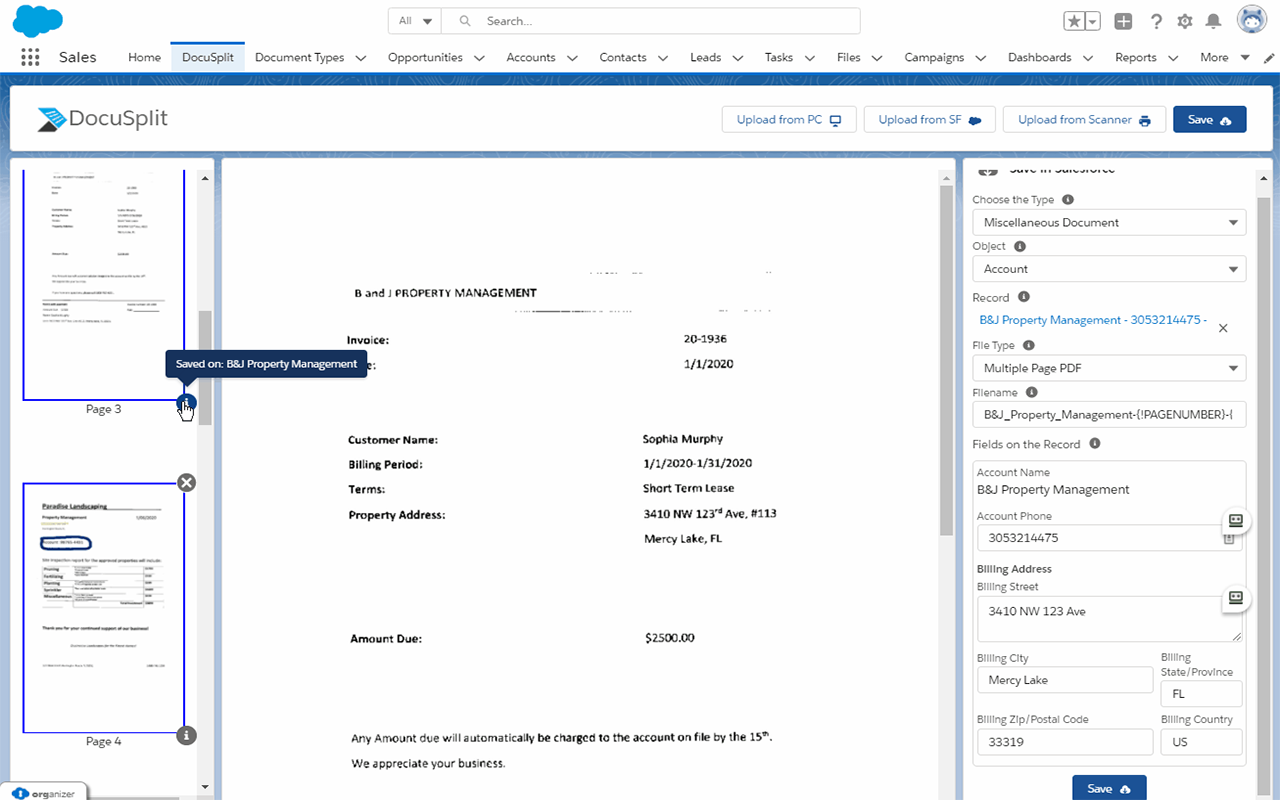The height and width of the screenshot is (800, 1280).
Task: Go to the Home tab
Action: pos(144,57)
